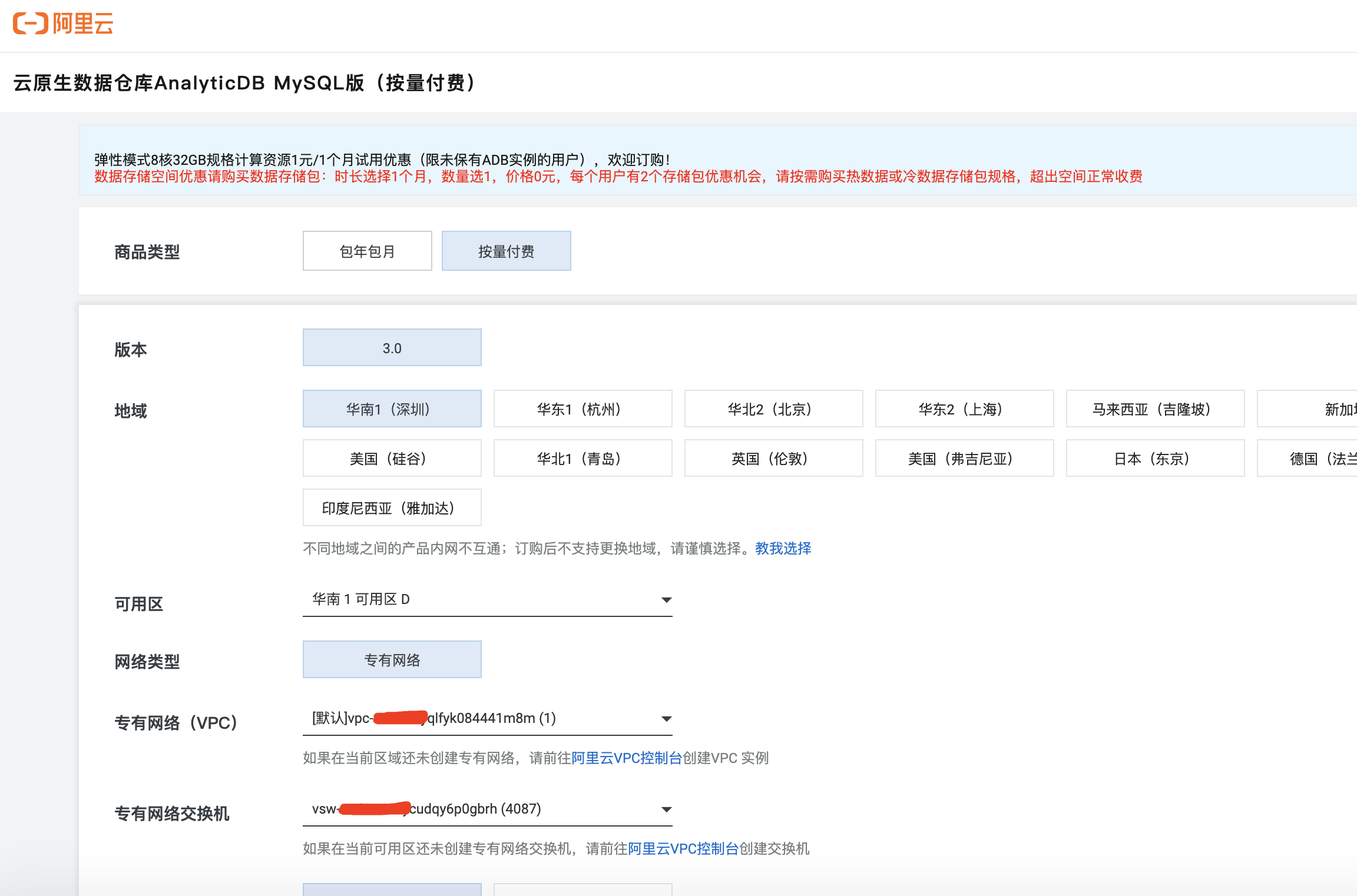Select 华东1（杭州）region
This screenshot has height=896, width=1357.
[582, 409]
